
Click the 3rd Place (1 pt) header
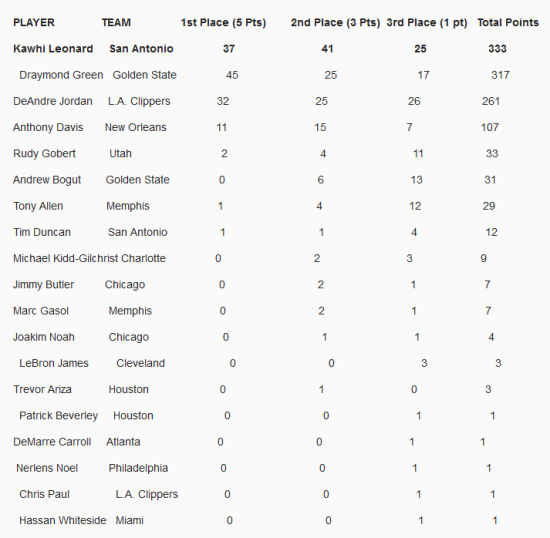point(427,23)
